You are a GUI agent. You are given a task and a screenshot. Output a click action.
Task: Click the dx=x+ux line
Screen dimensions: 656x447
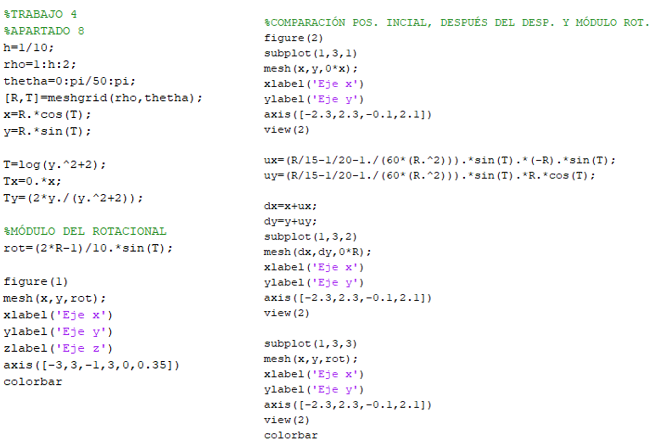click(x=290, y=207)
